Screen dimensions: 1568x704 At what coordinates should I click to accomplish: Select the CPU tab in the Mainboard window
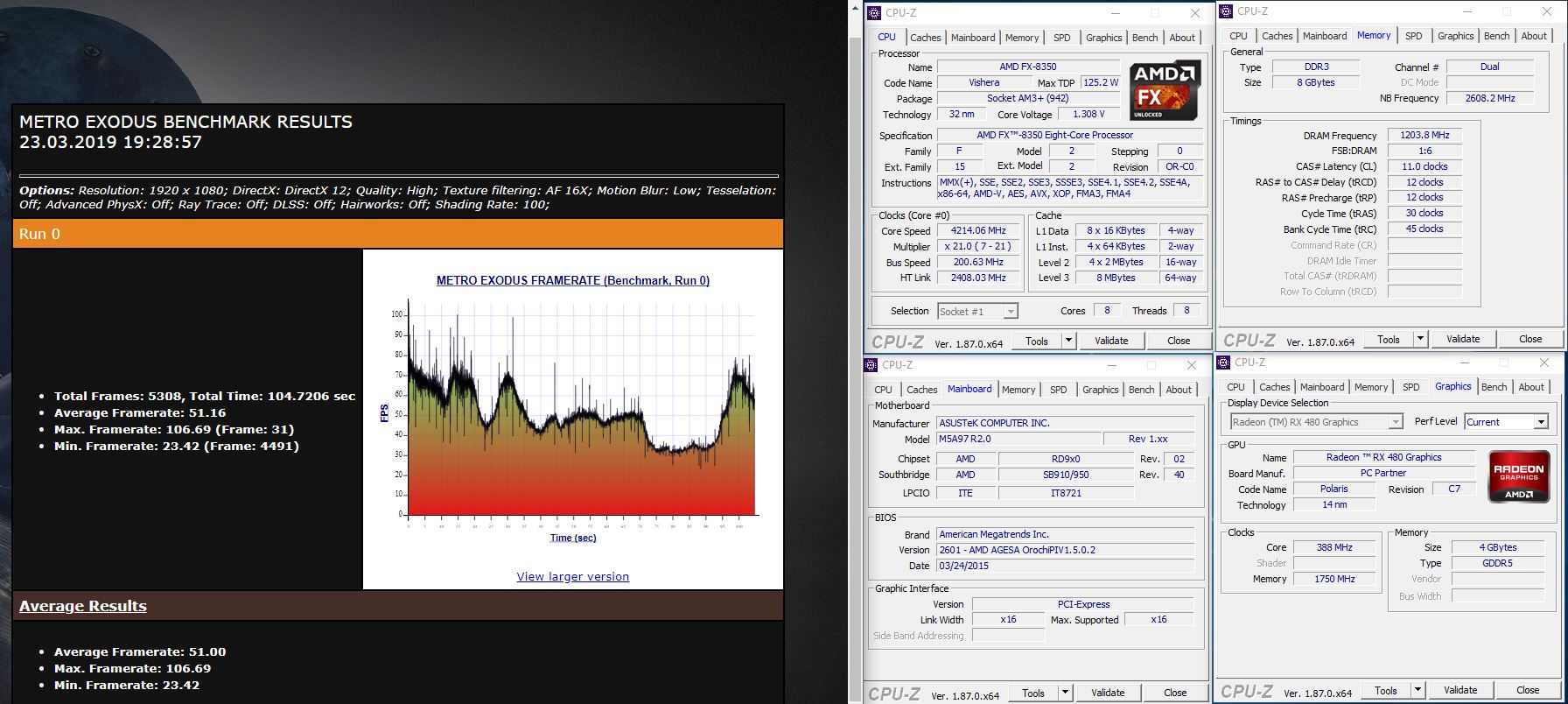884,390
